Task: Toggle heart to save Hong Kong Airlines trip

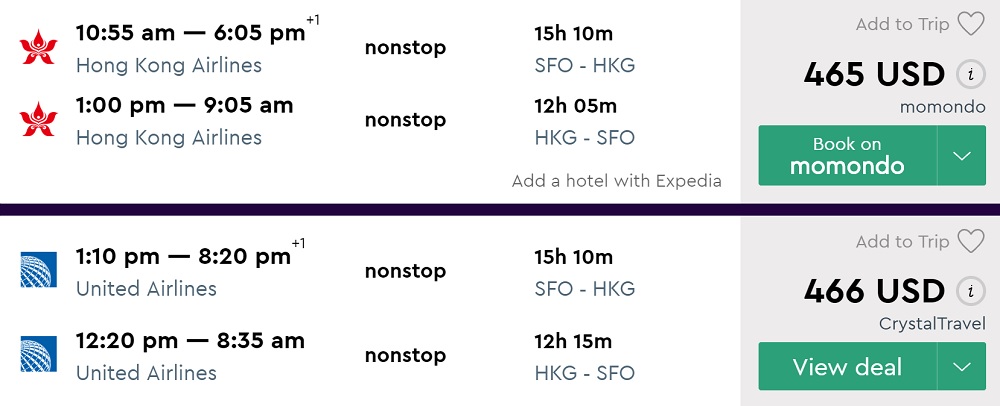Action: (971, 24)
